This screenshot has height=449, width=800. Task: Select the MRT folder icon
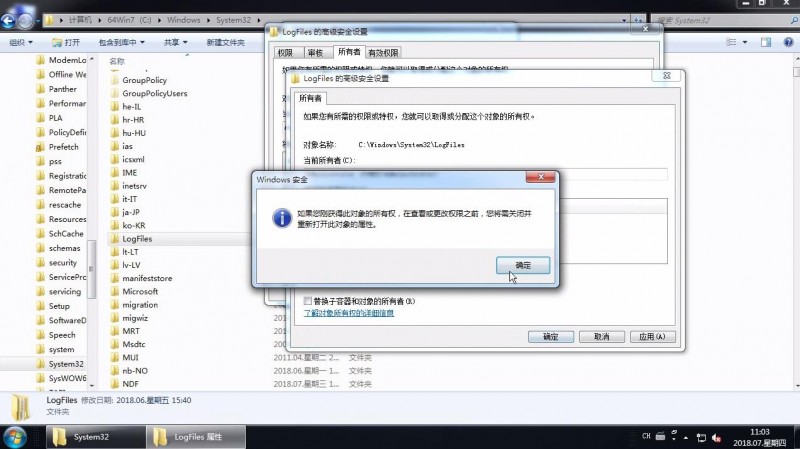click(x=115, y=331)
